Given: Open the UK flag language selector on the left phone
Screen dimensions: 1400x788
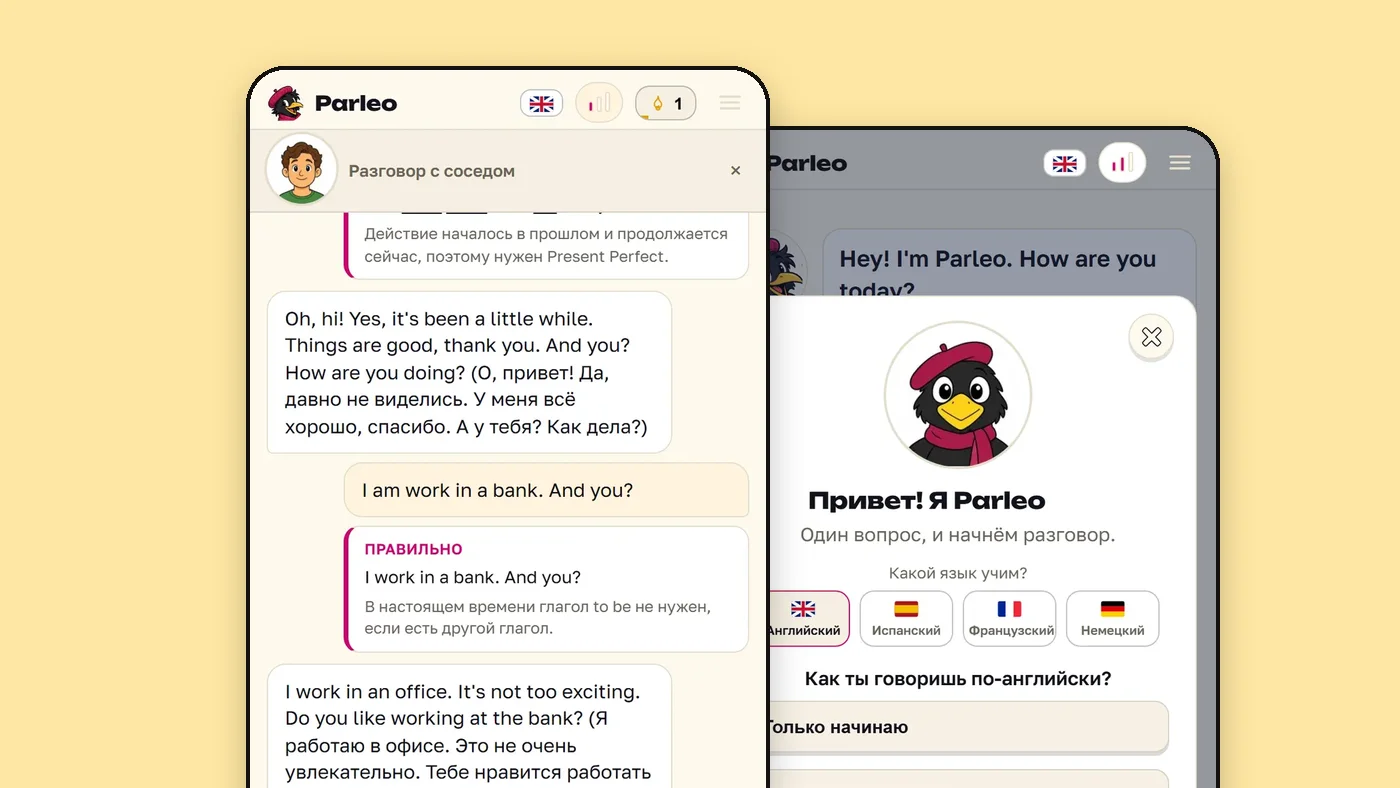Looking at the screenshot, I should (541, 103).
